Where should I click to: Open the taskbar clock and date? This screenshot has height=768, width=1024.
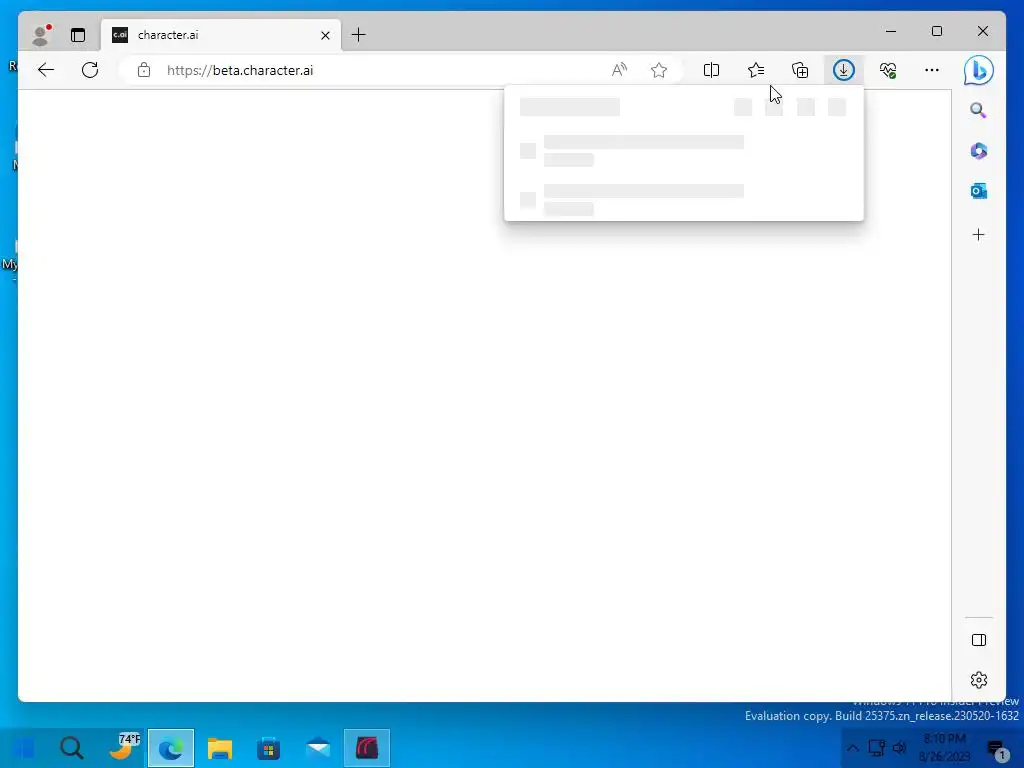[944, 748]
